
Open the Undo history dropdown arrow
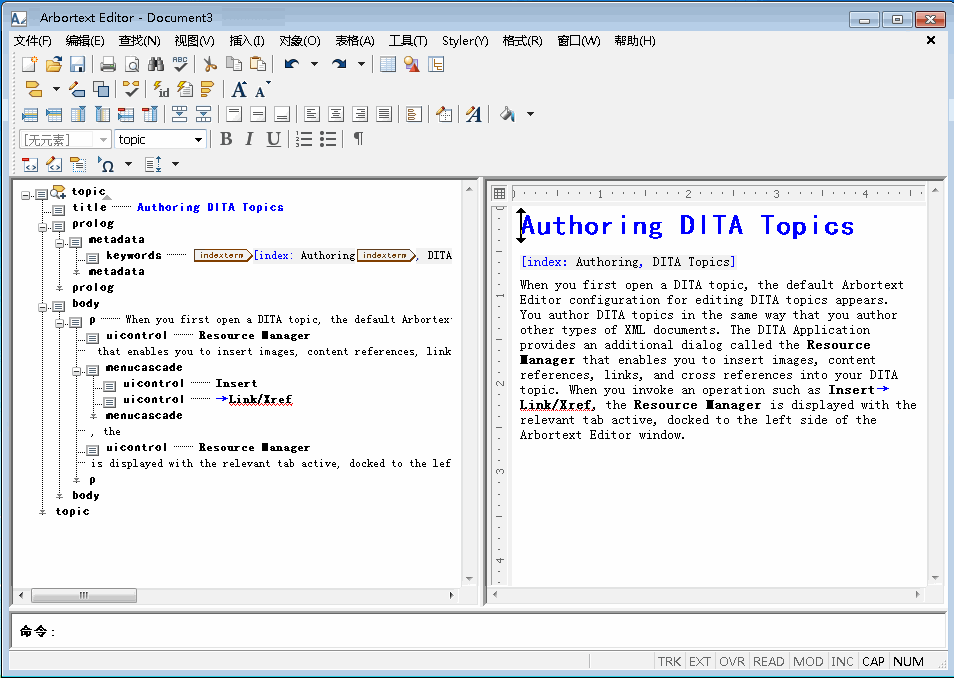(315, 64)
